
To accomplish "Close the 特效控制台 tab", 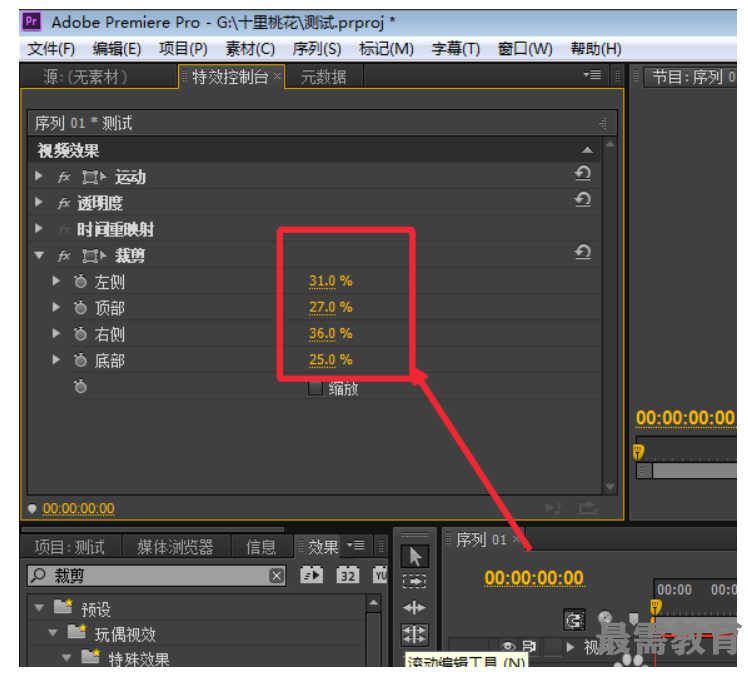I will click(x=277, y=76).
